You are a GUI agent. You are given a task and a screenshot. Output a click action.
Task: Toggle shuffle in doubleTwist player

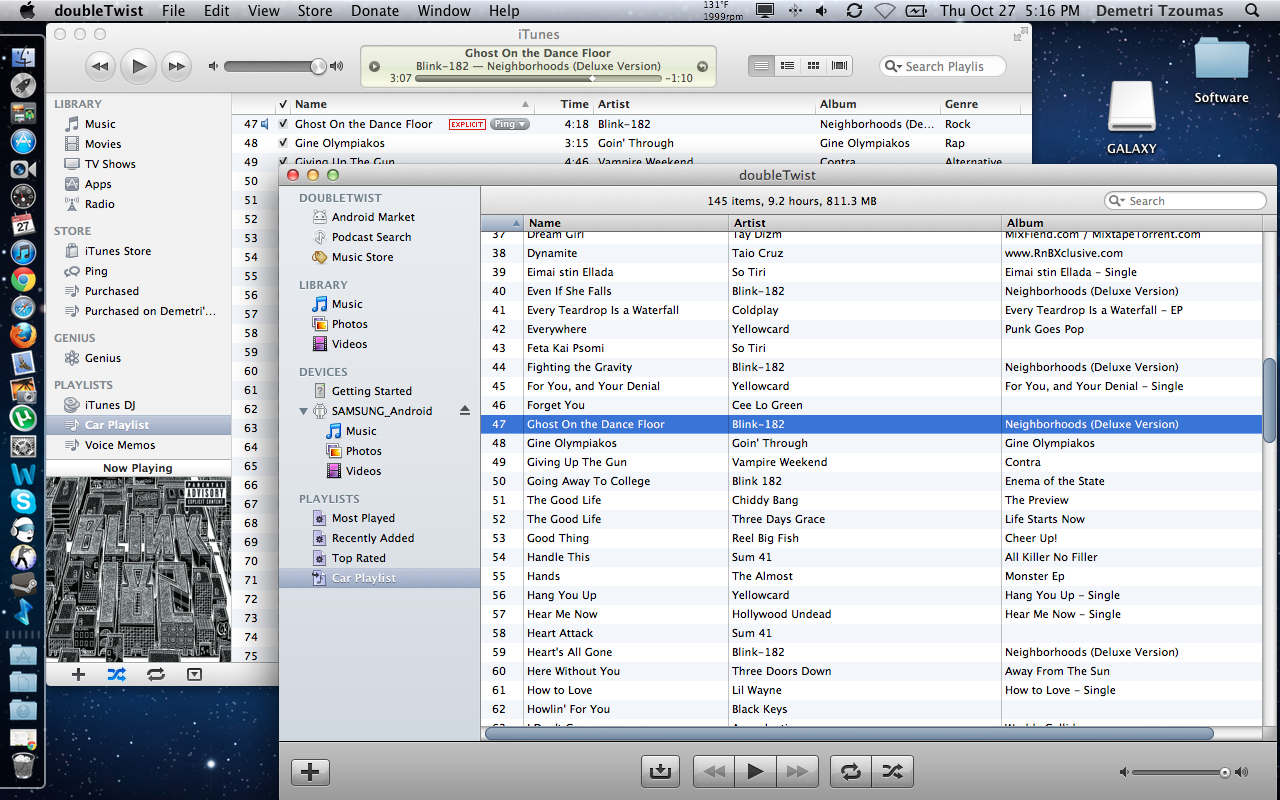click(892, 771)
